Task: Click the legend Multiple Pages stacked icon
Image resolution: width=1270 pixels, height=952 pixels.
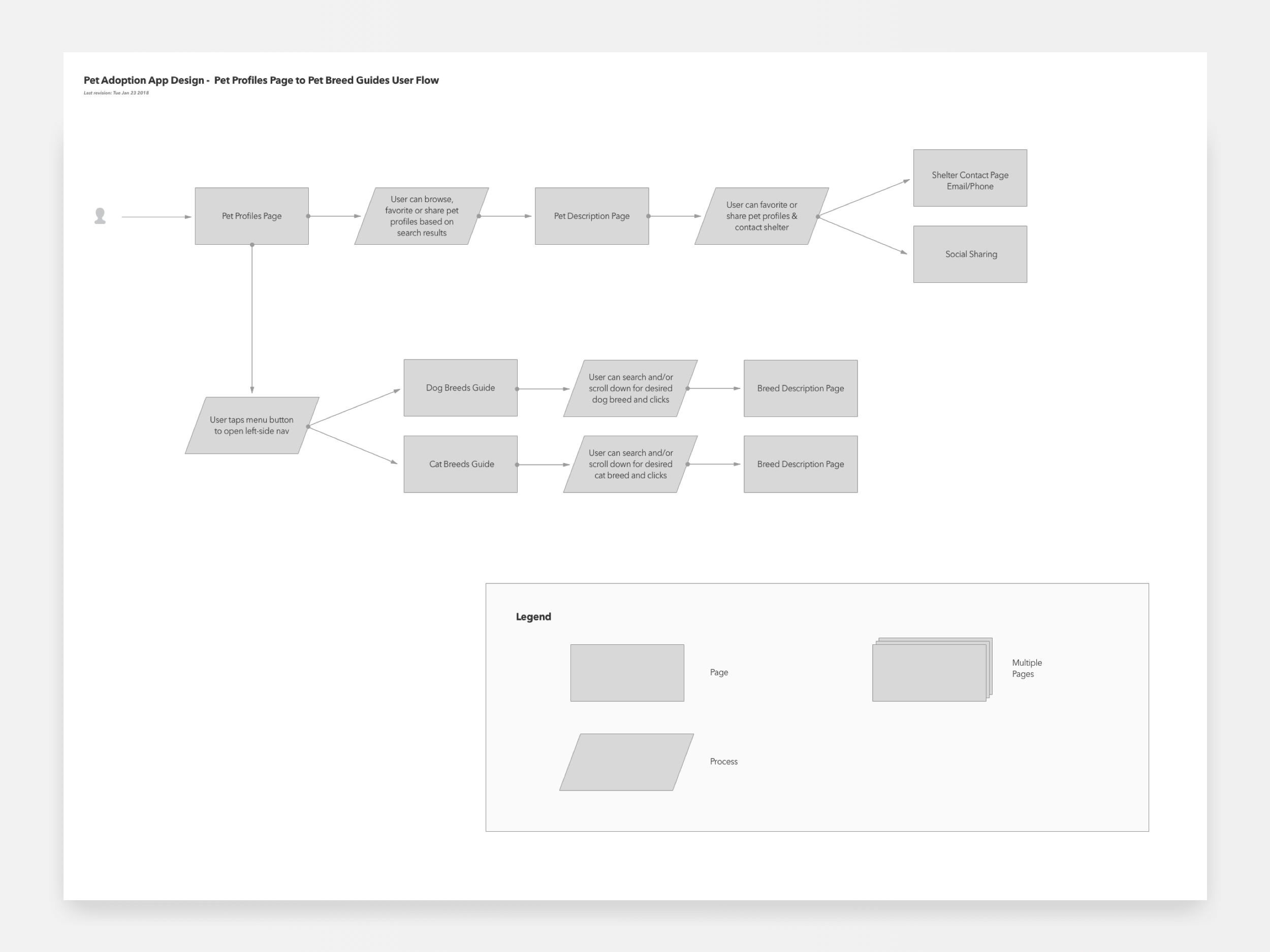Action: click(x=930, y=671)
